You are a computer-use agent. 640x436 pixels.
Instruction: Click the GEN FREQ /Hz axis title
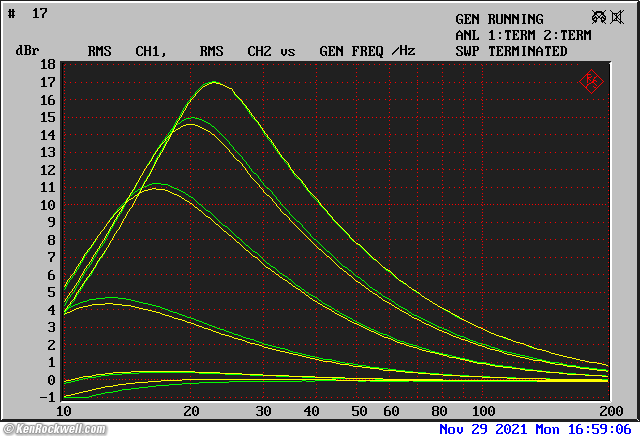pos(367,51)
